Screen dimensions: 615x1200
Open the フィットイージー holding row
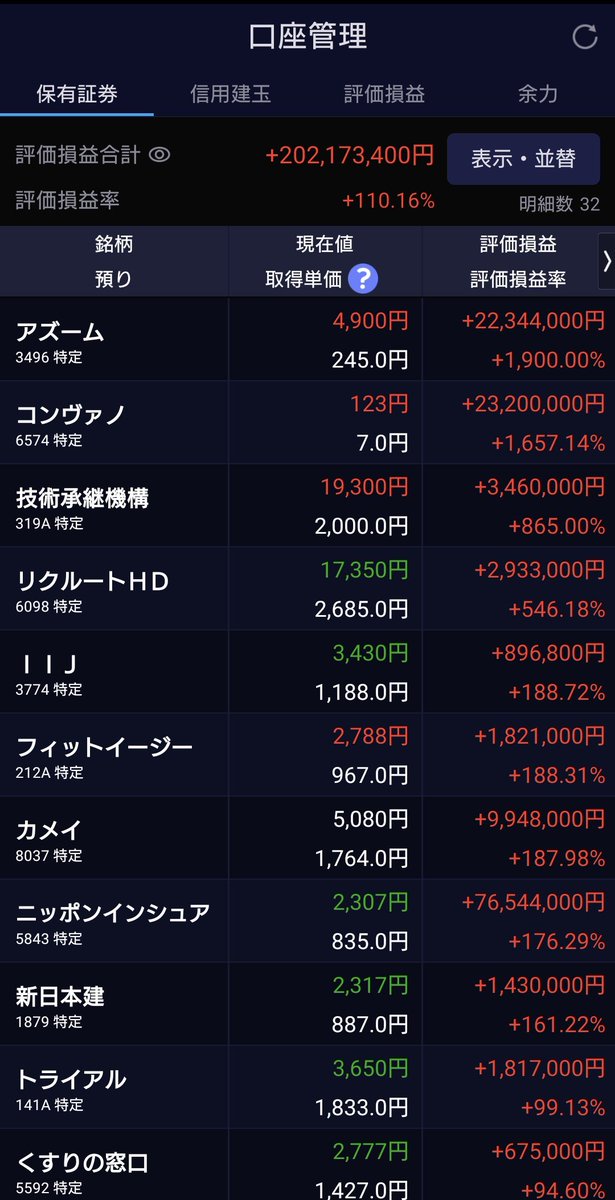[x=307, y=755]
